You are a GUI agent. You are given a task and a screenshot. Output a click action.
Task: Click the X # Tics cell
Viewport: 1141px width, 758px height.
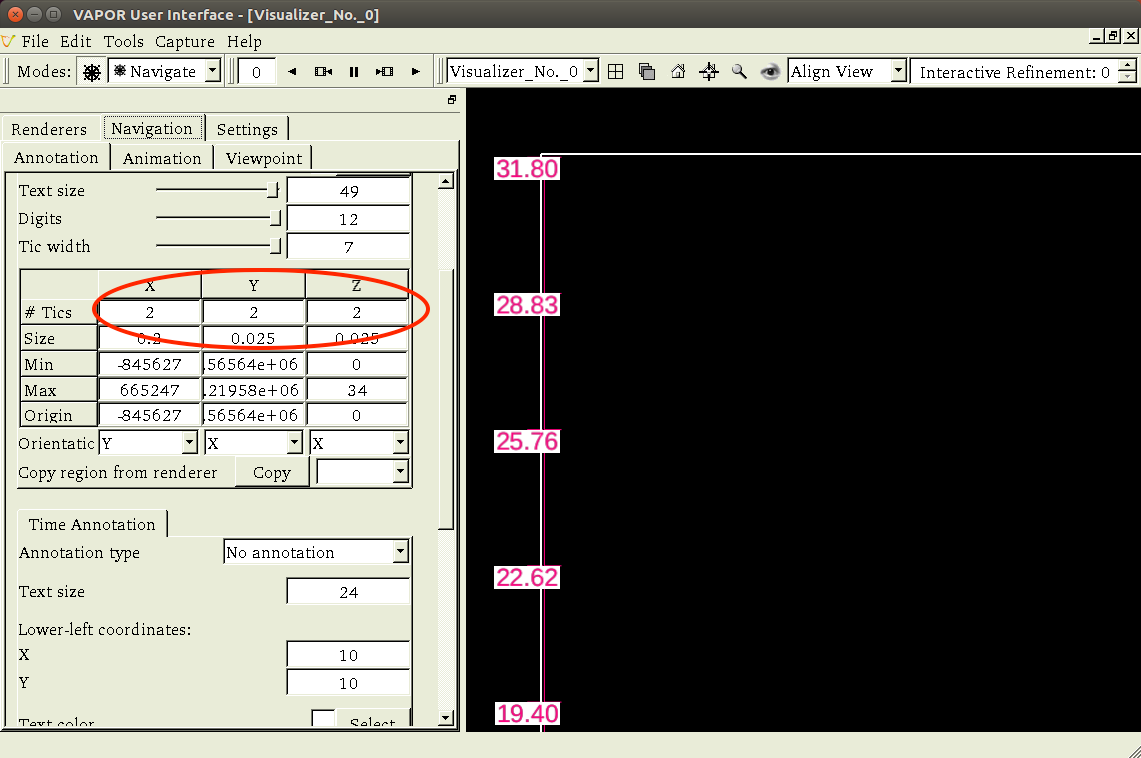[x=150, y=312]
